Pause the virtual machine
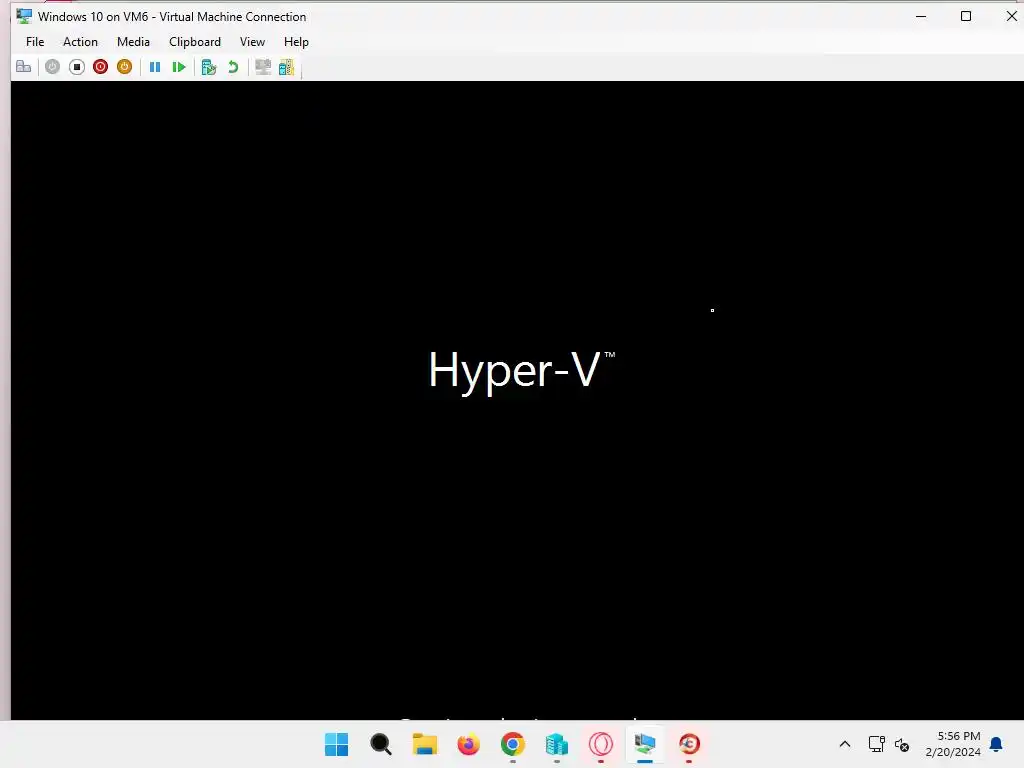Screen dimensions: 1024x768 point(155,67)
